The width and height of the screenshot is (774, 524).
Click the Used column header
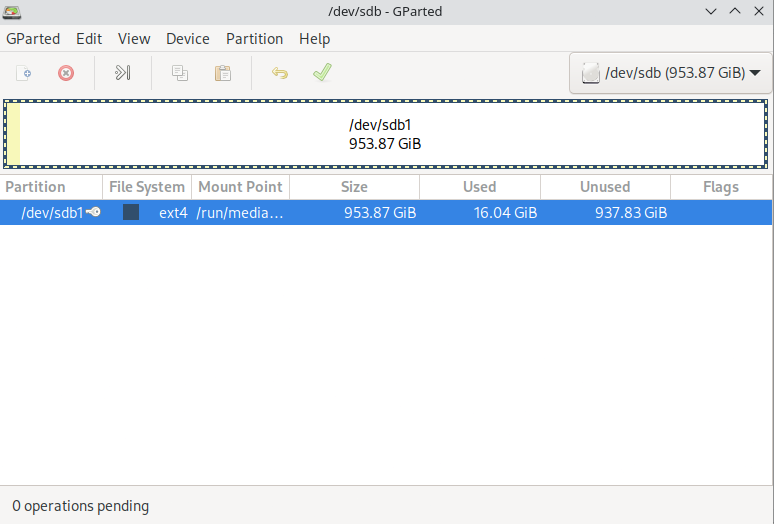tap(480, 187)
